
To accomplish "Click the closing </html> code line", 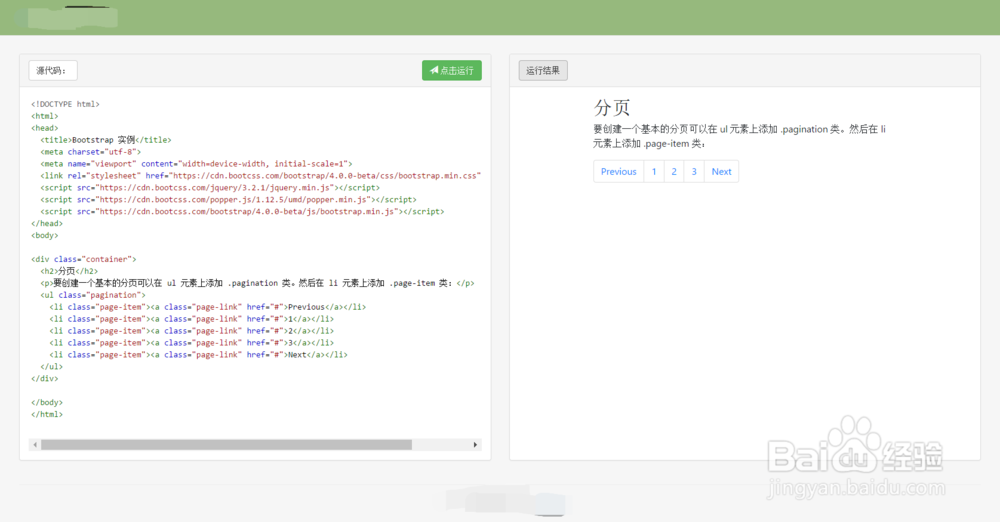I will tap(47, 414).
